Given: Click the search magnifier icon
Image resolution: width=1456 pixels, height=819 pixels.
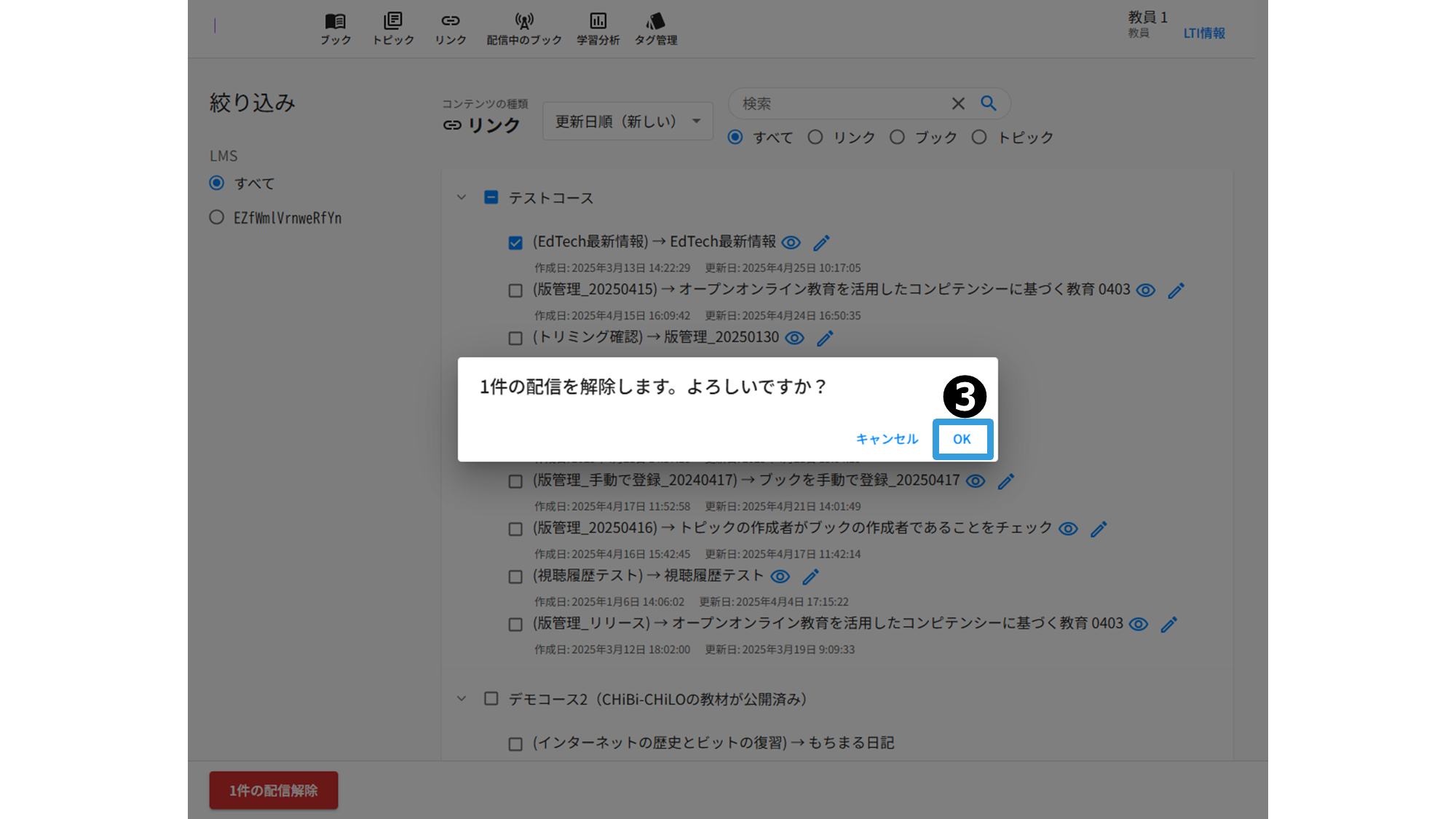Looking at the screenshot, I should 988,103.
